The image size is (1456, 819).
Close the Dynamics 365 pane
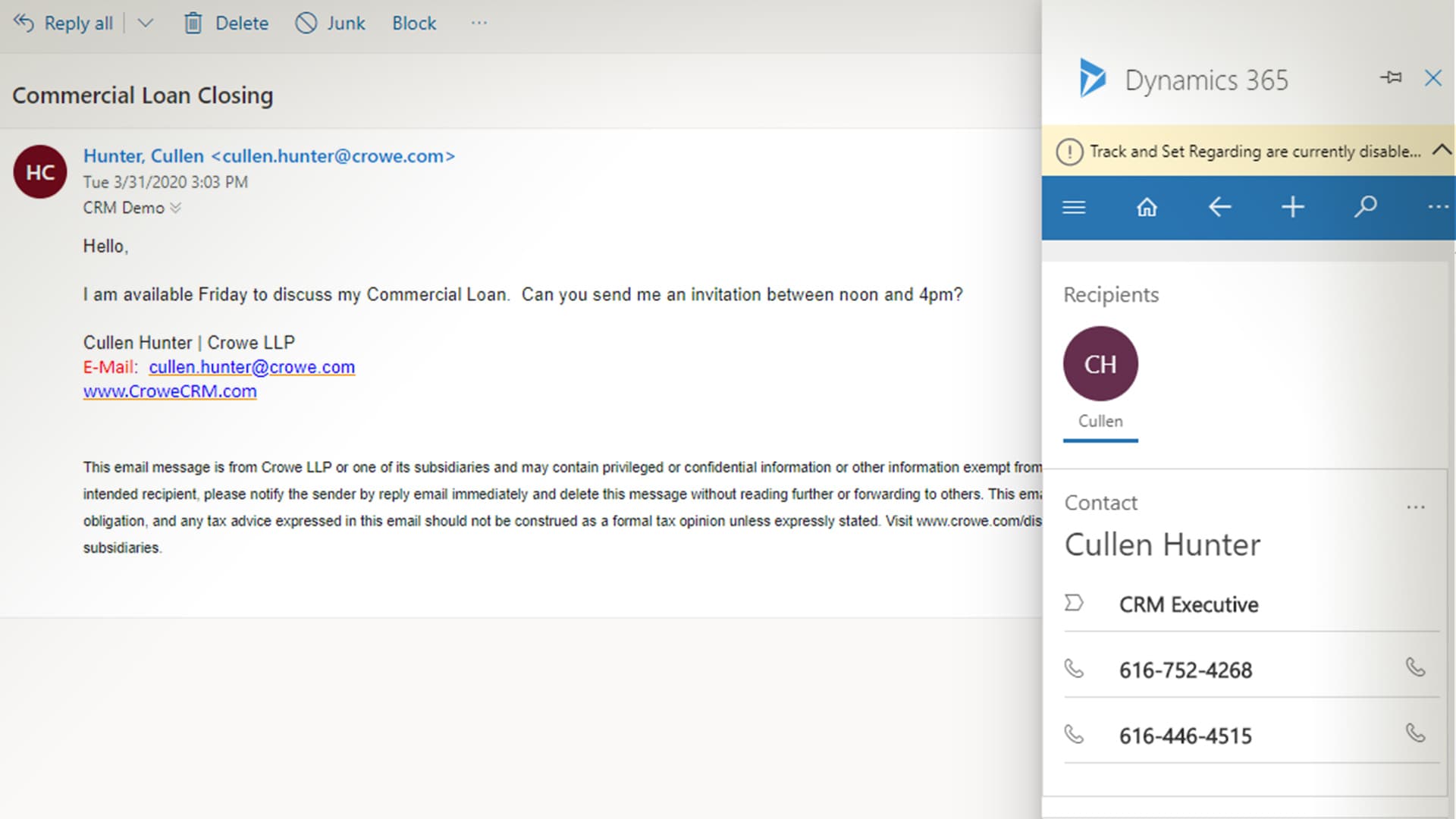point(1432,78)
